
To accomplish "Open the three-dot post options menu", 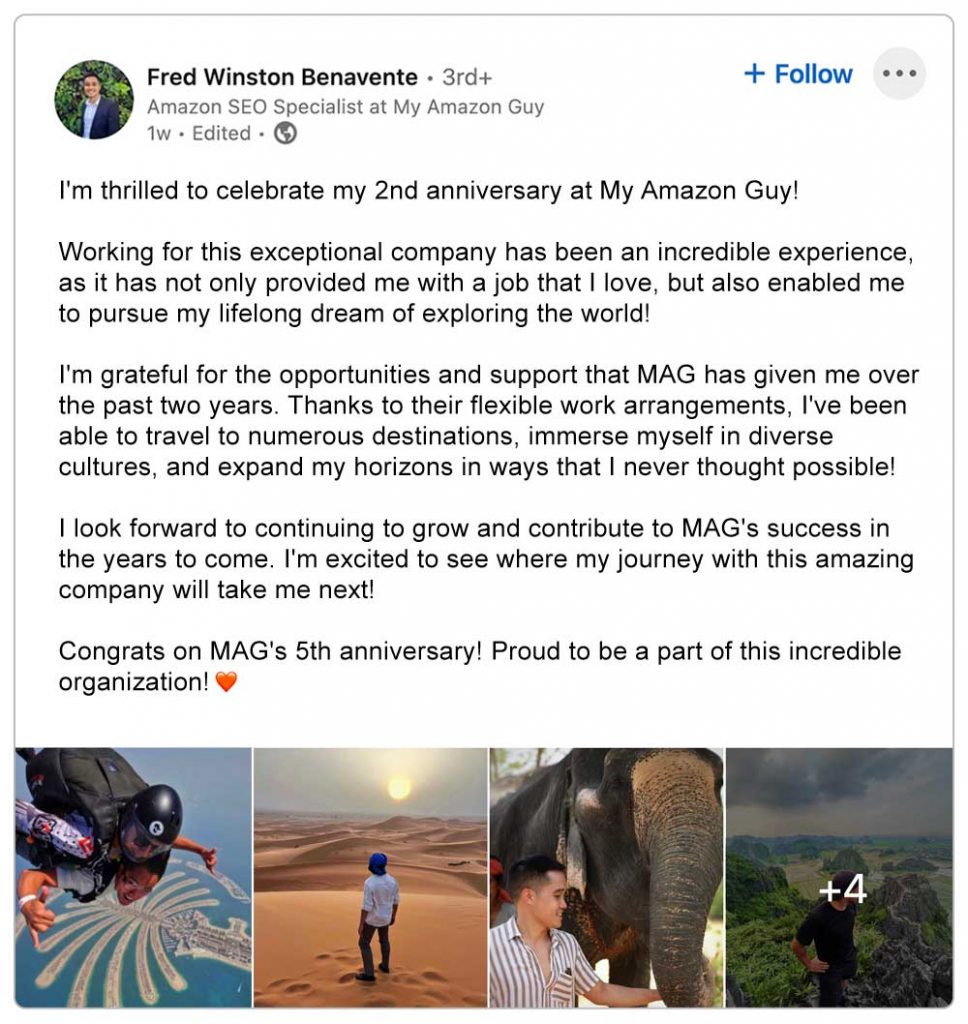I will [x=899, y=74].
